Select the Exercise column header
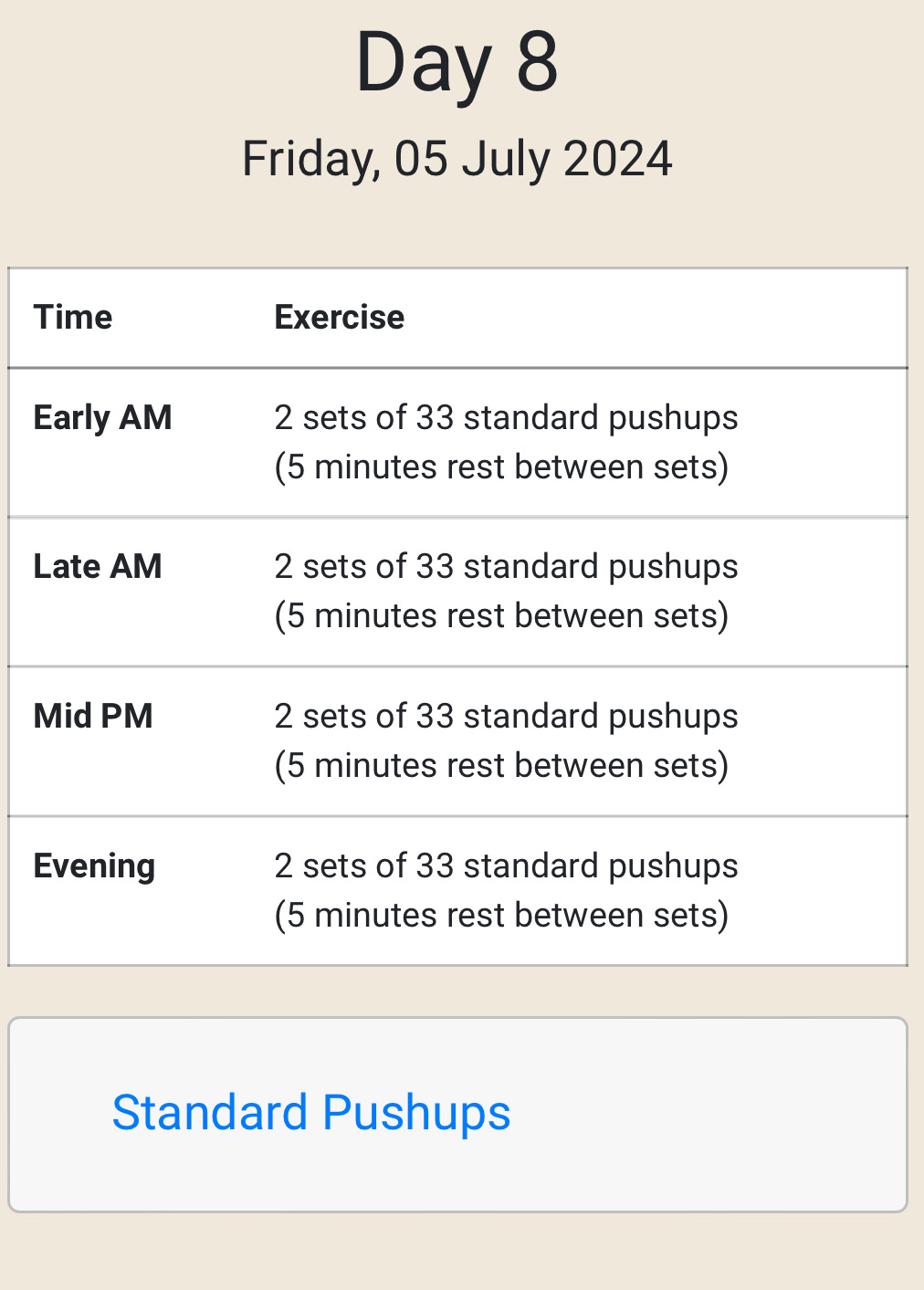 pos(340,317)
